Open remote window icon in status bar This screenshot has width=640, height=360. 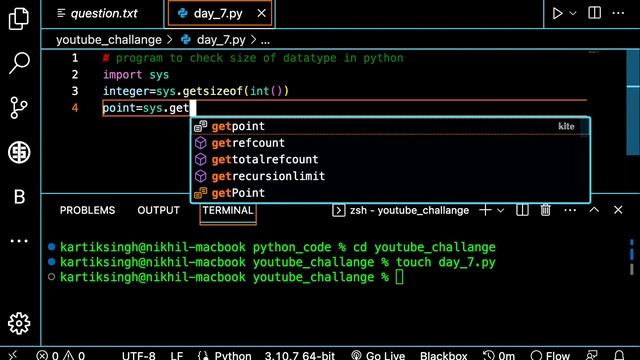pos(12,355)
